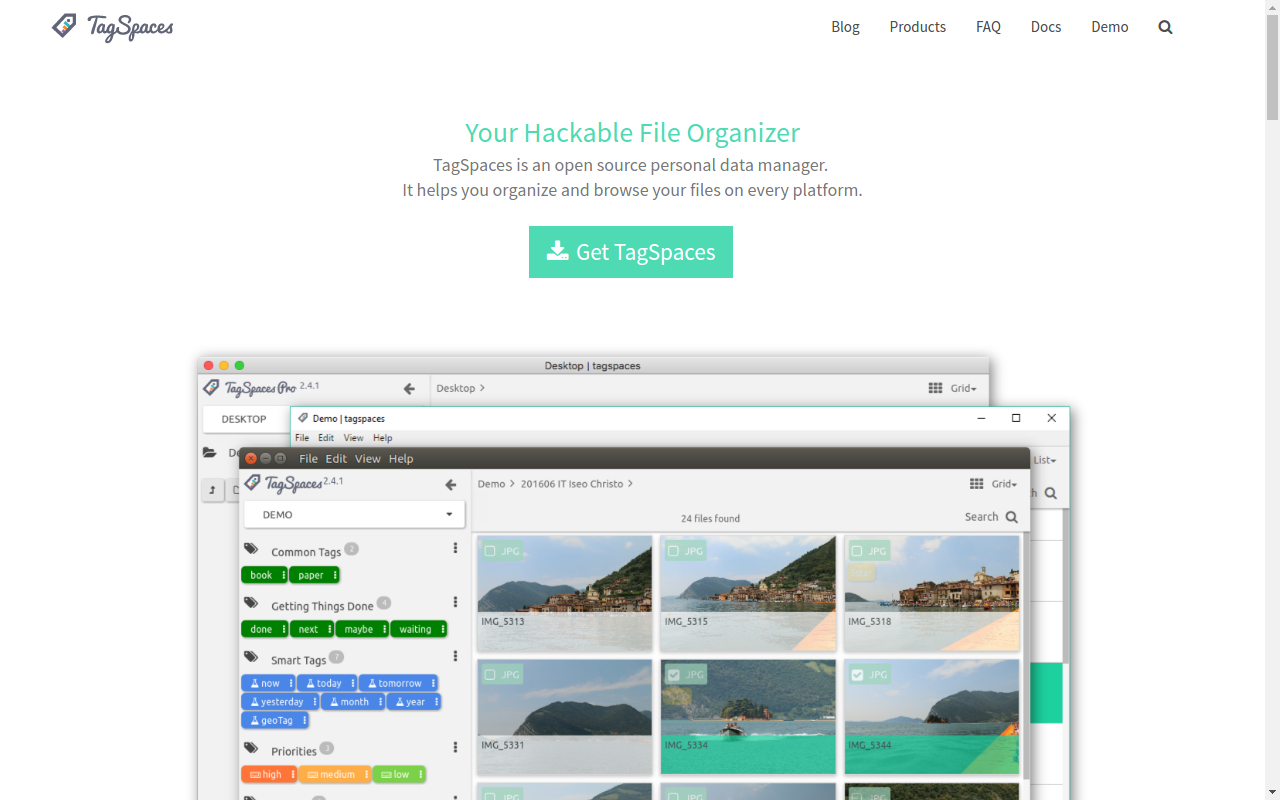Open the three-dot menu for Common Tags

pyautogui.click(x=455, y=548)
